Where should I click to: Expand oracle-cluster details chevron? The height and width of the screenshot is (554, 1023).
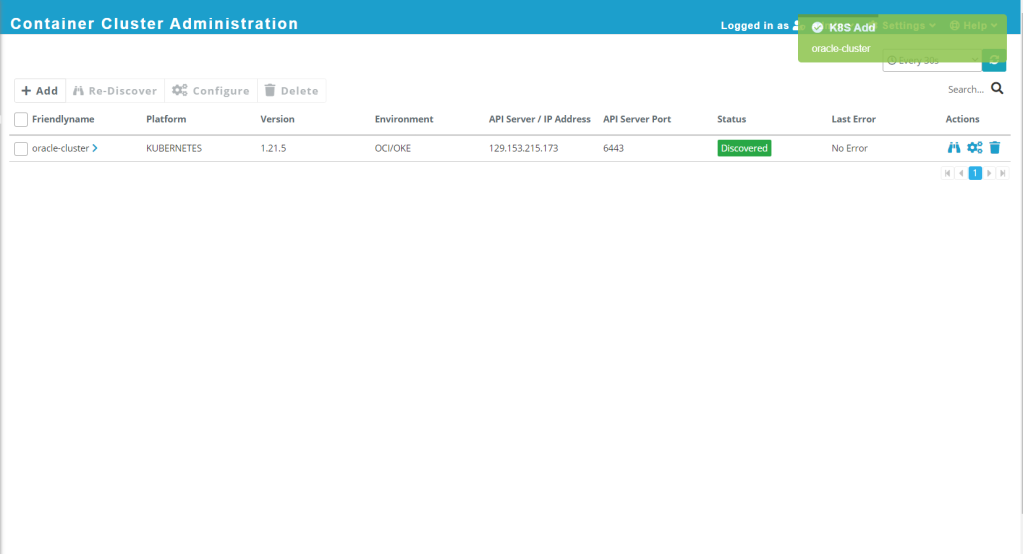pyautogui.click(x=95, y=148)
